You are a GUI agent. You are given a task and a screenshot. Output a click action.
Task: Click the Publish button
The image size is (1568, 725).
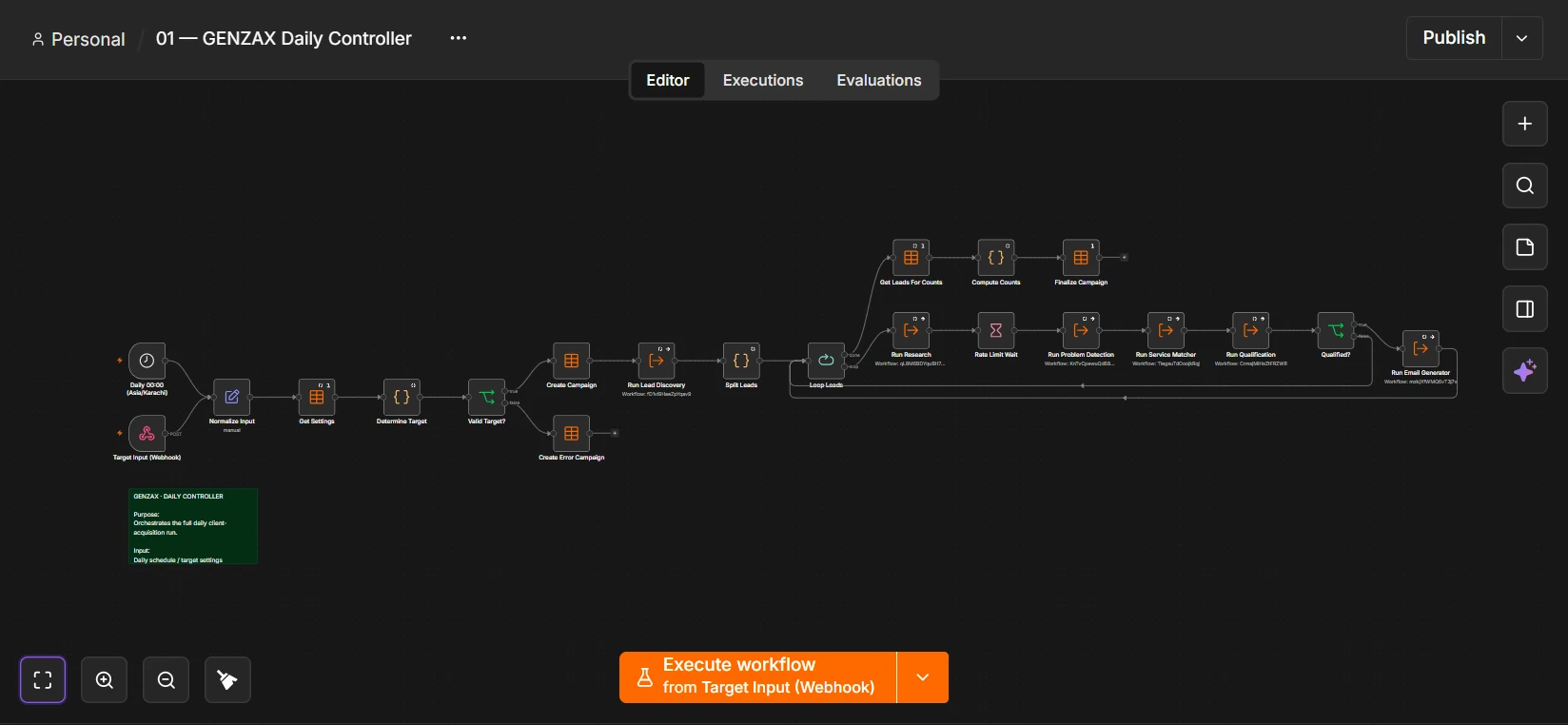pyautogui.click(x=1454, y=38)
